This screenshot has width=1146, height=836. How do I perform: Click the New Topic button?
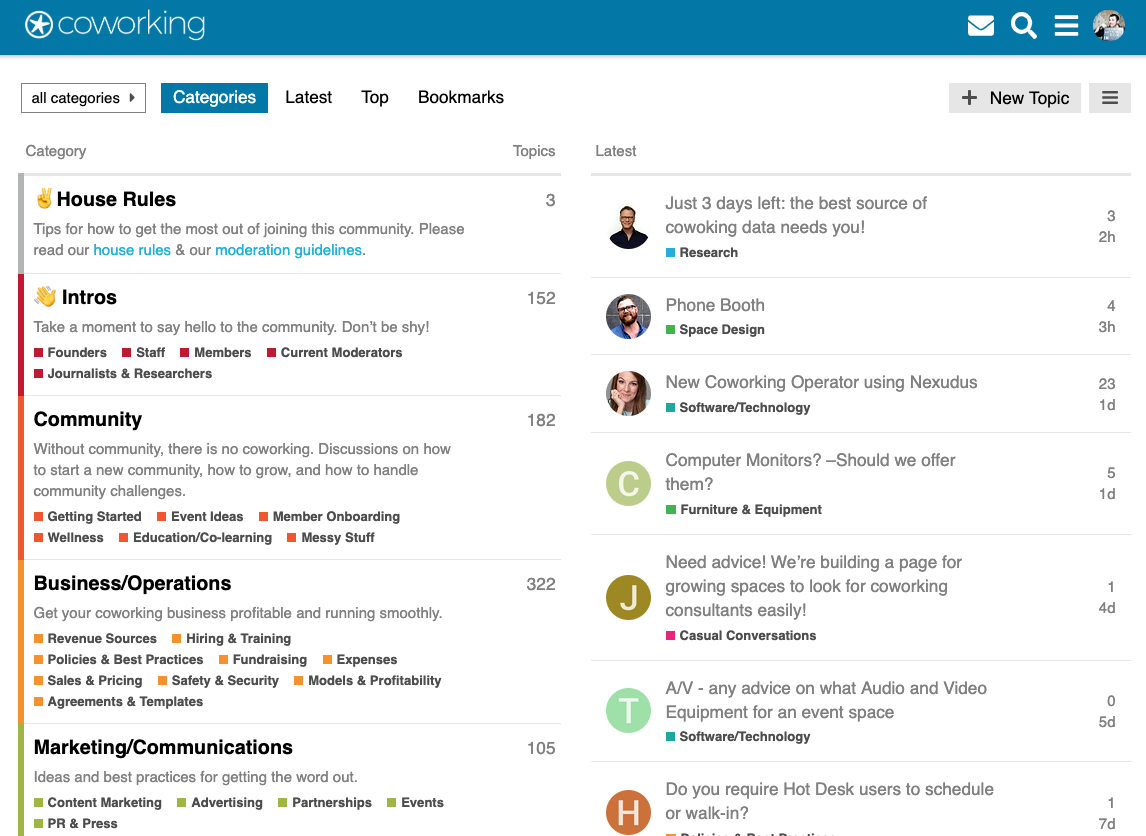tap(1014, 98)
